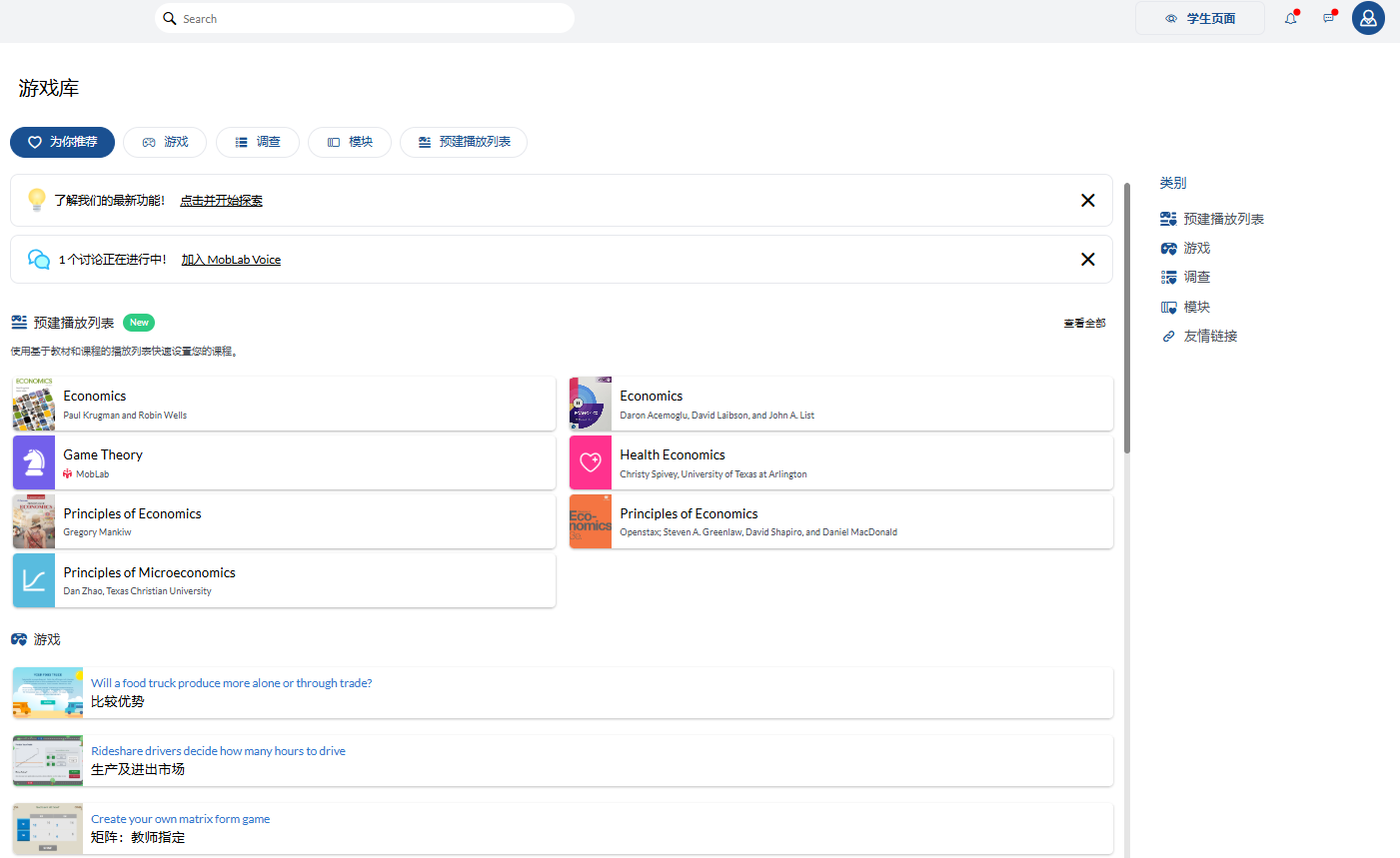This screenshot has width=1400, height=858.
Task: Open Health Economics heart icon
Action: (x=591, y=462)
